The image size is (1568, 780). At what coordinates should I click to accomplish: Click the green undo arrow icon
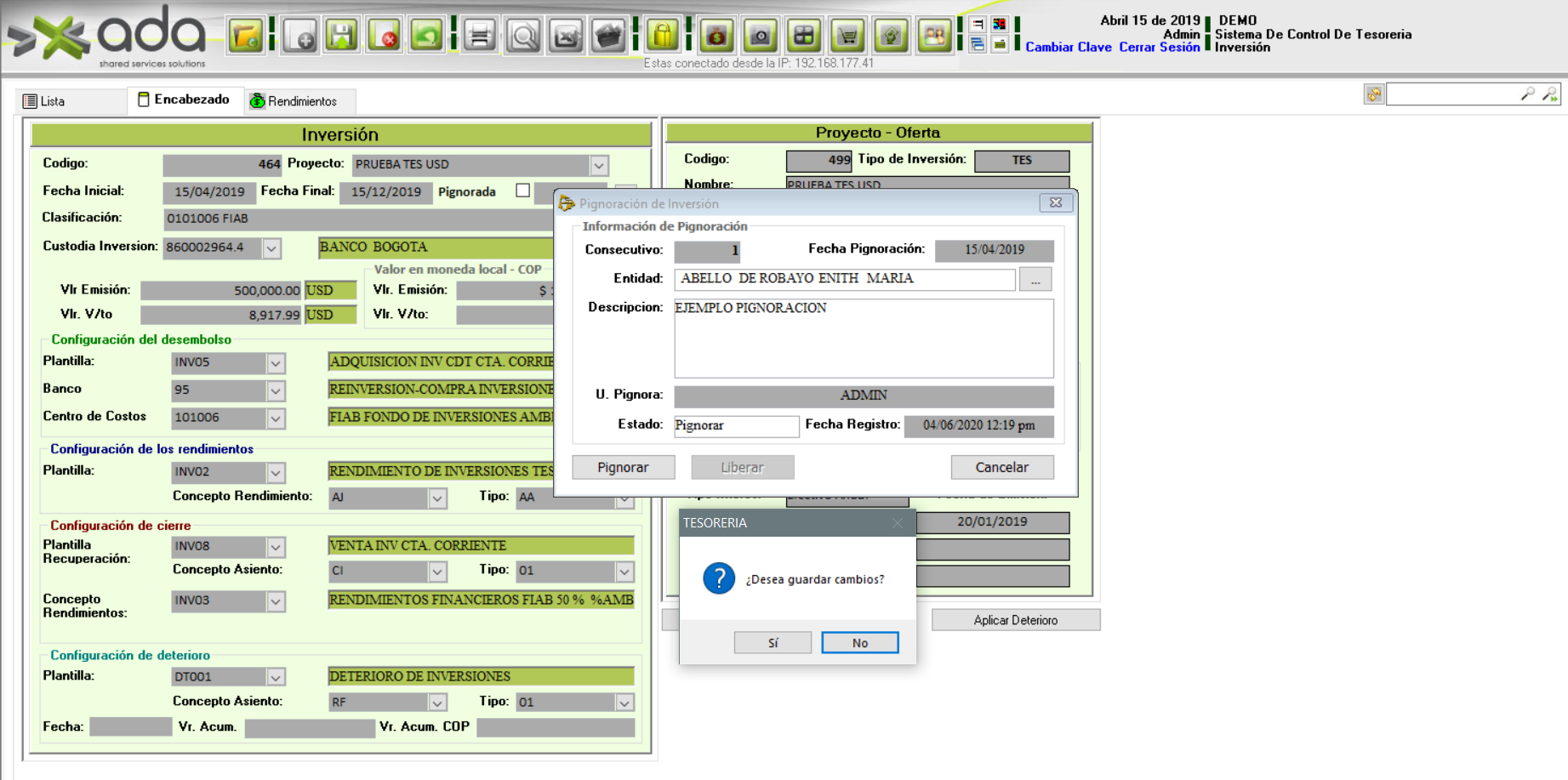click(426, 36)
